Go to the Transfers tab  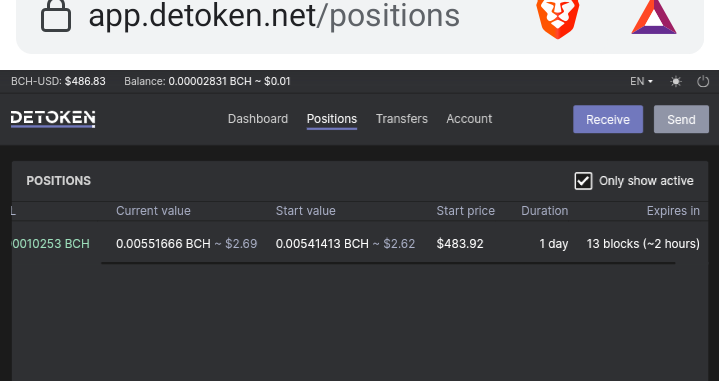[402, 119]
